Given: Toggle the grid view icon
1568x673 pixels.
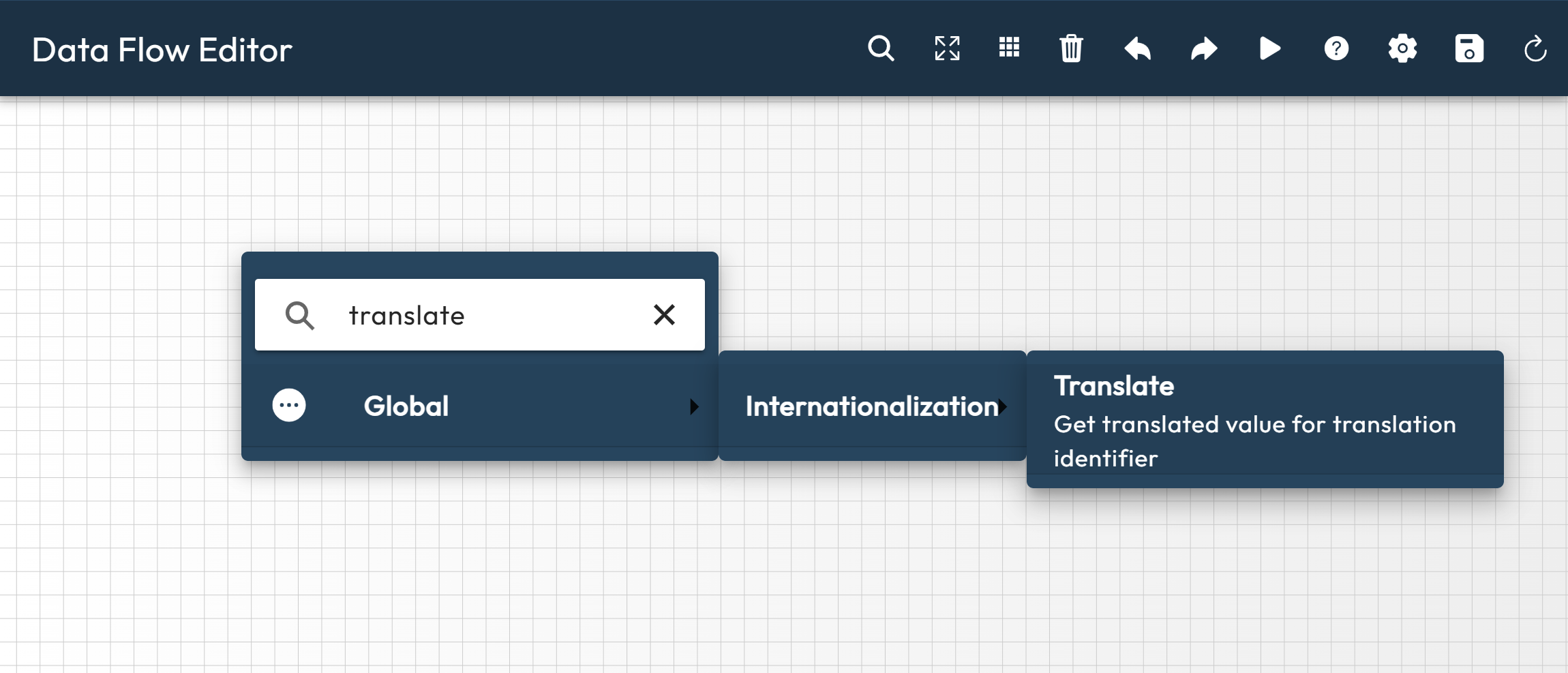Looking at the screenshot, I should [x=1009, y=48].
